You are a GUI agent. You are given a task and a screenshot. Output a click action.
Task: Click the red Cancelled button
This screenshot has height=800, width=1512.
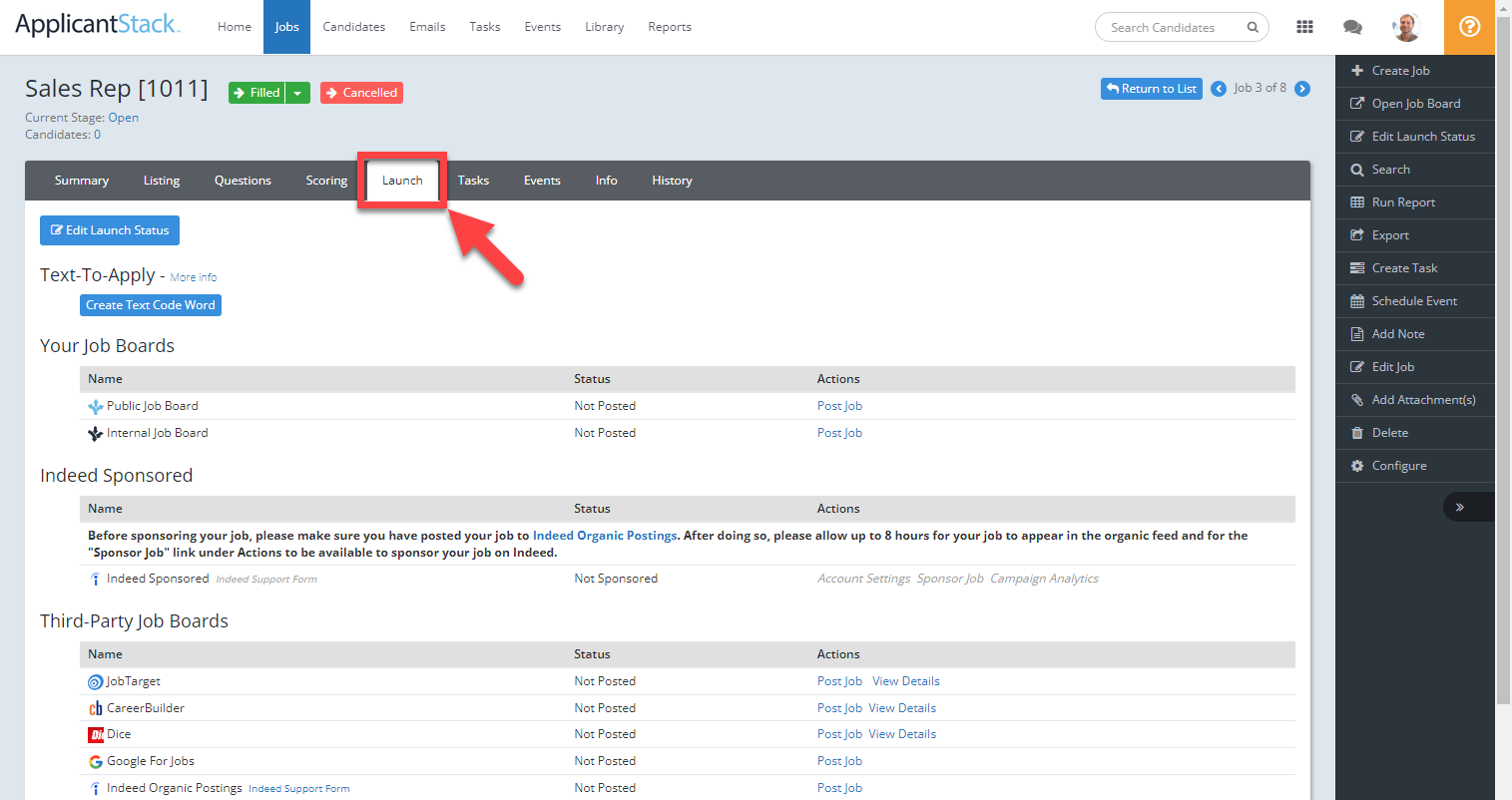(361, 93)
